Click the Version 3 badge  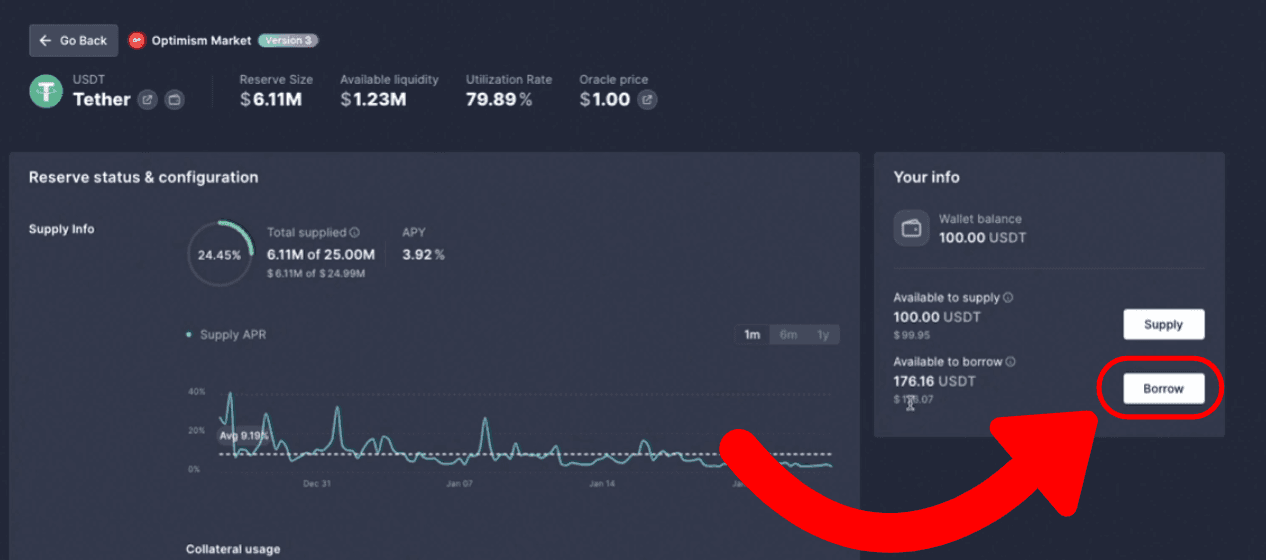pyautogui.click(x=288, y=41)
